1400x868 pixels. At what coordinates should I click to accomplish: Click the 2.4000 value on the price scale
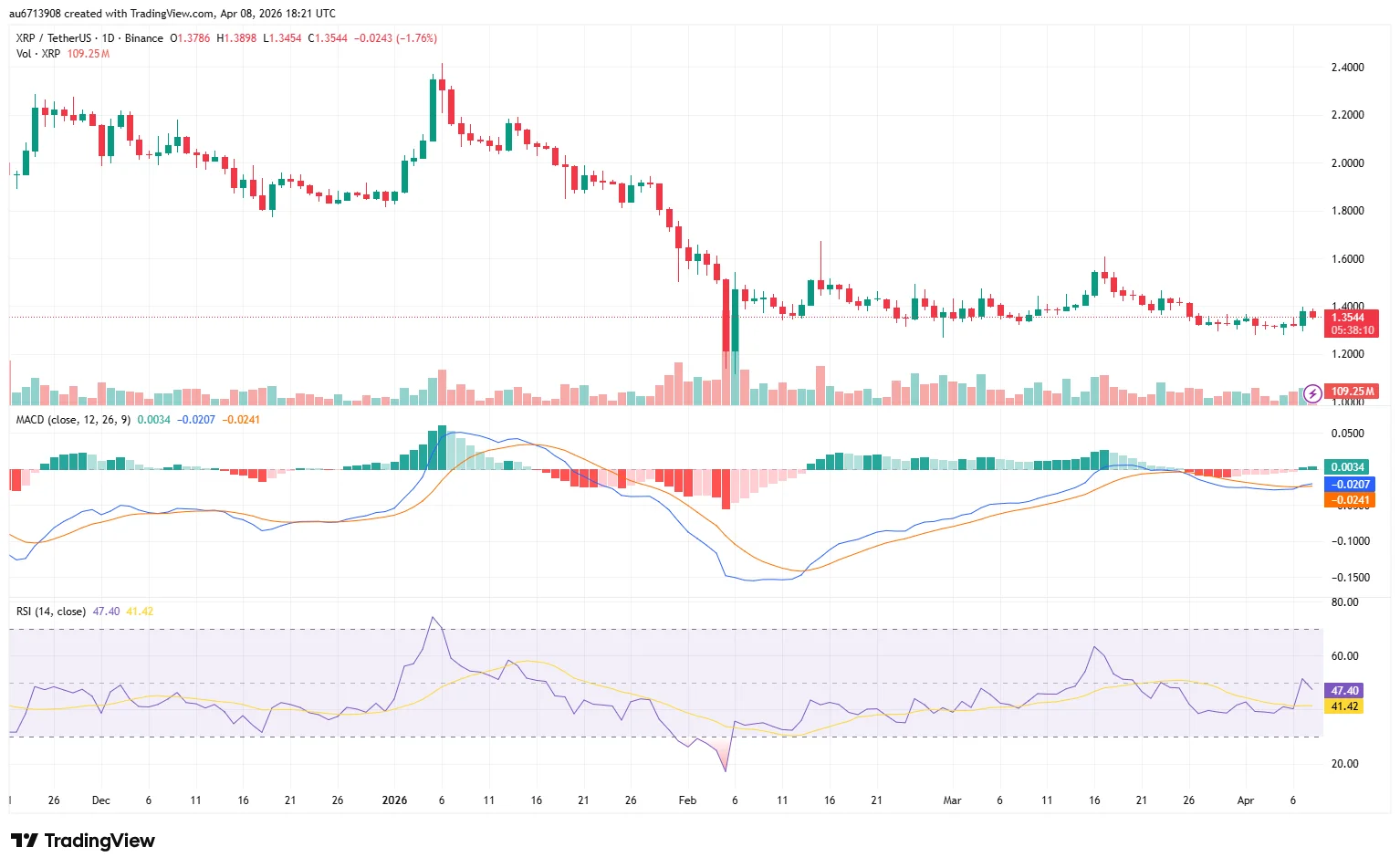point(1348,67)
